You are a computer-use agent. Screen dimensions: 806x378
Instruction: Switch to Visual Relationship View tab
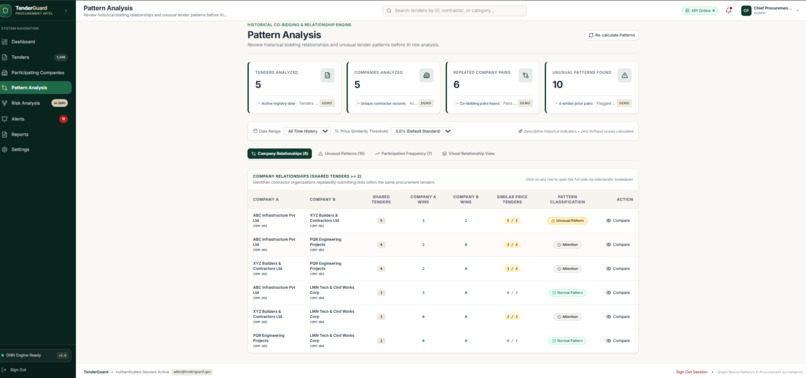tap(469, 153)
